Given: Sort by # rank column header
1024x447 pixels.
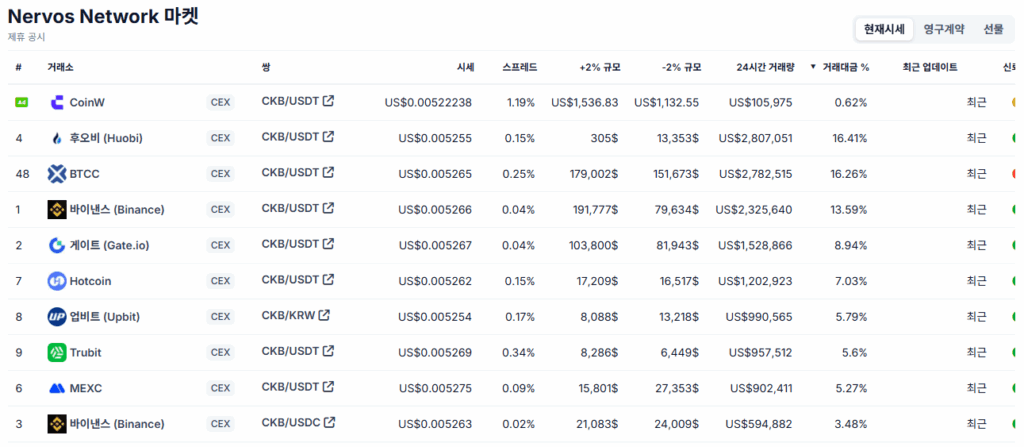Looking at the screenshot, I should [18, 67].
